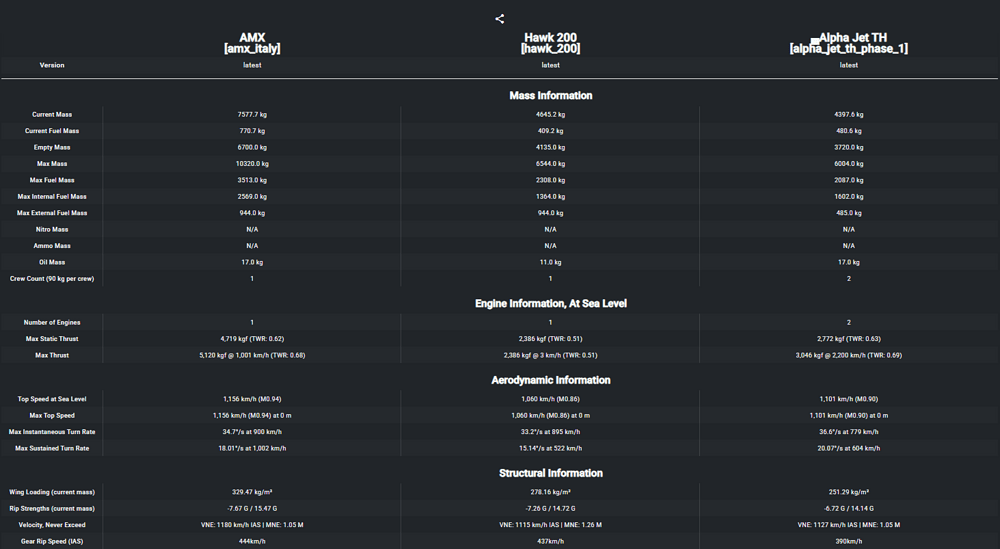Click the Structural Information section header

click(x=550, y=473)
